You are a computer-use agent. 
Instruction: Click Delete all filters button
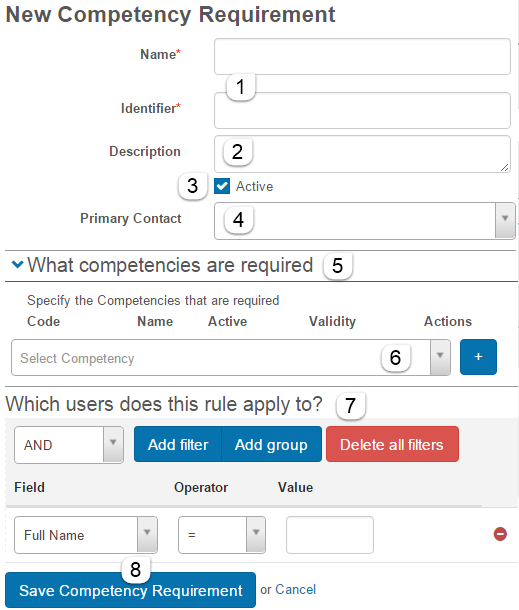[392, 444]
